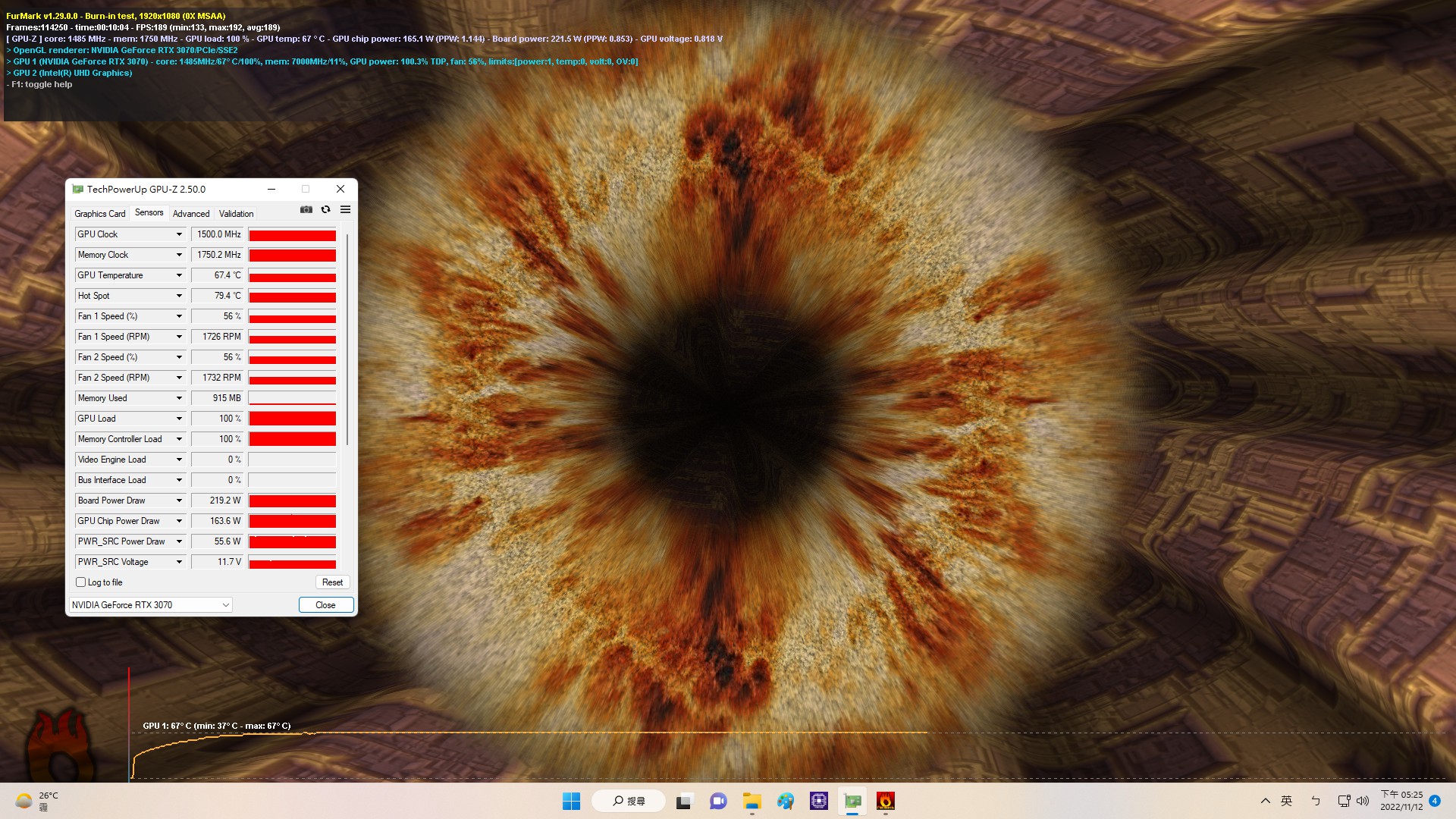Open the clock showing 05:25
The width and height of the screenshot is (1456, 819).
[1401, 801]
